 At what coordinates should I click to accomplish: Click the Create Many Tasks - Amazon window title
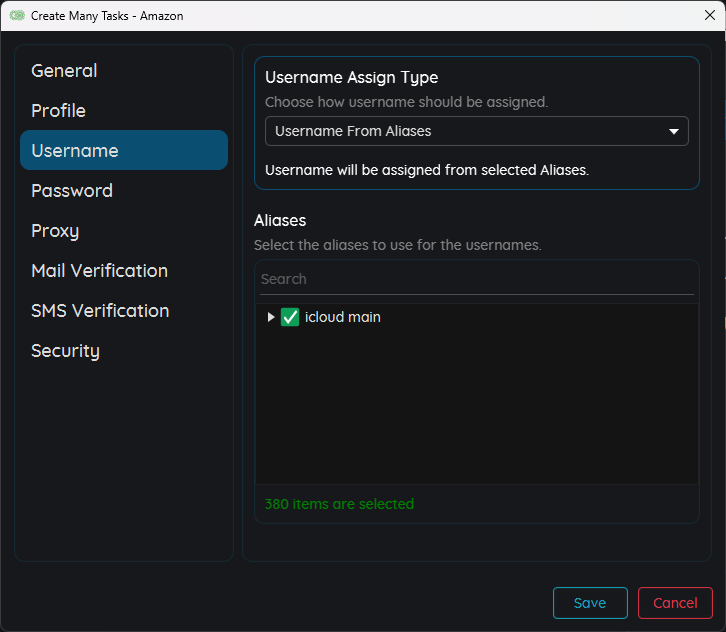pos(107,16)
